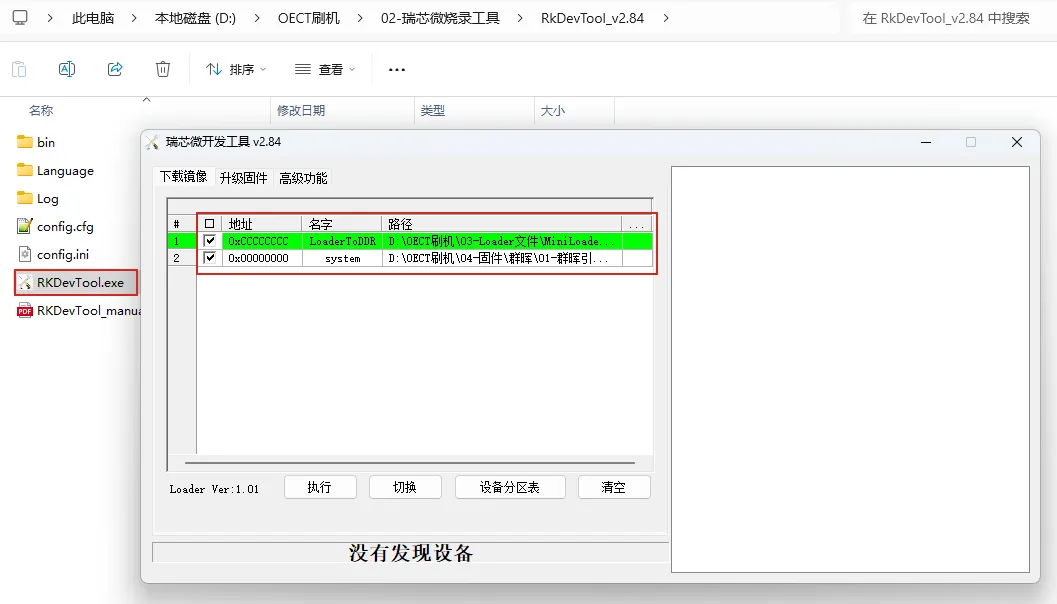Click the browse cell at end of row 2
The image size is (1057, 604).
[637, 258]
